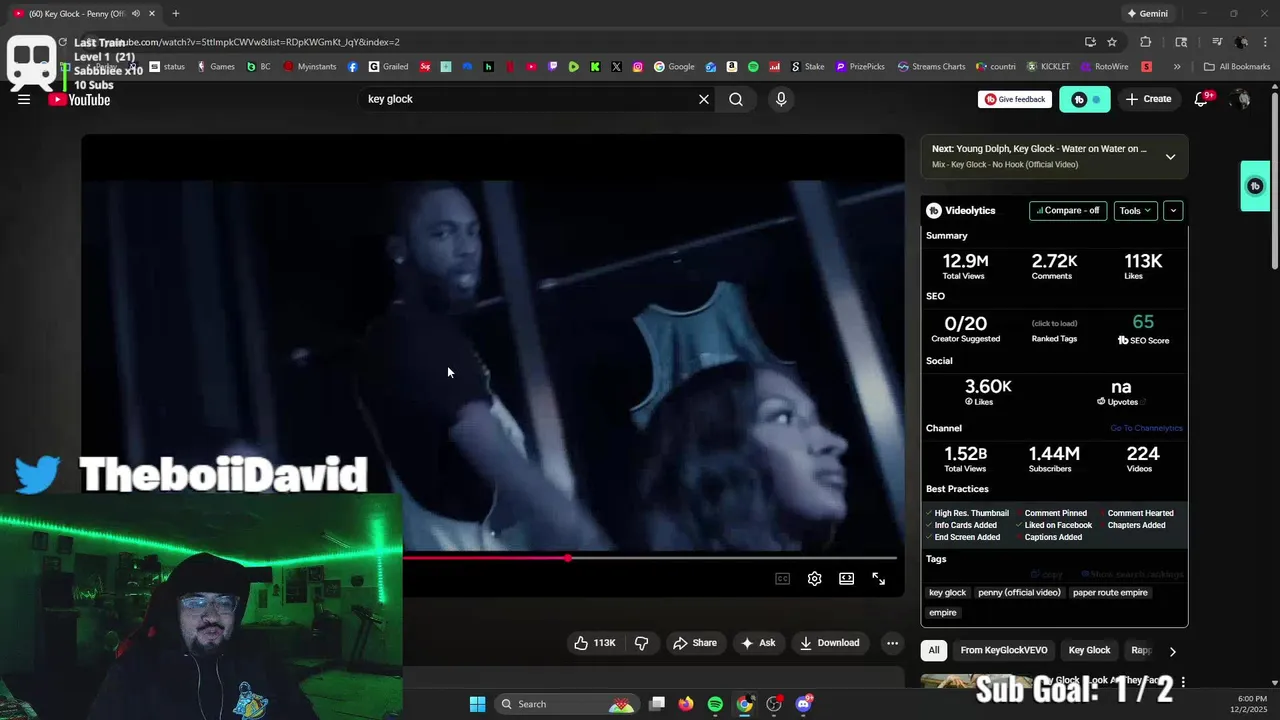
Task: Open the YouTube hamburger guide menu
Action: [24, 99]
